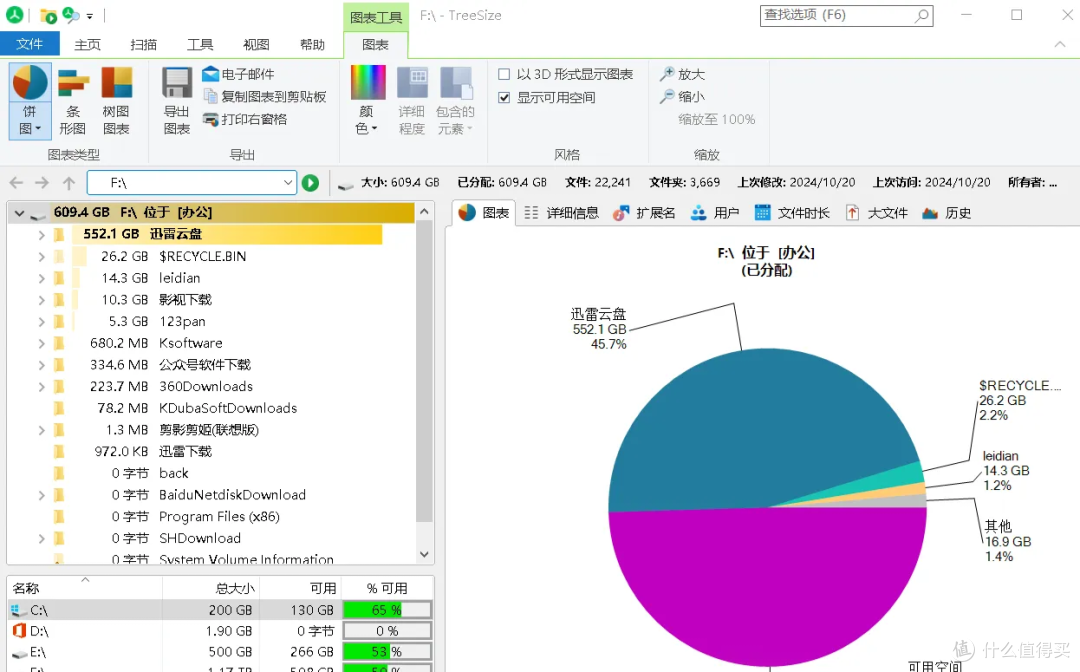Open the file age (文件时长) pane tab
This screenshot has width=1080, height=672.
coord(792,213)
